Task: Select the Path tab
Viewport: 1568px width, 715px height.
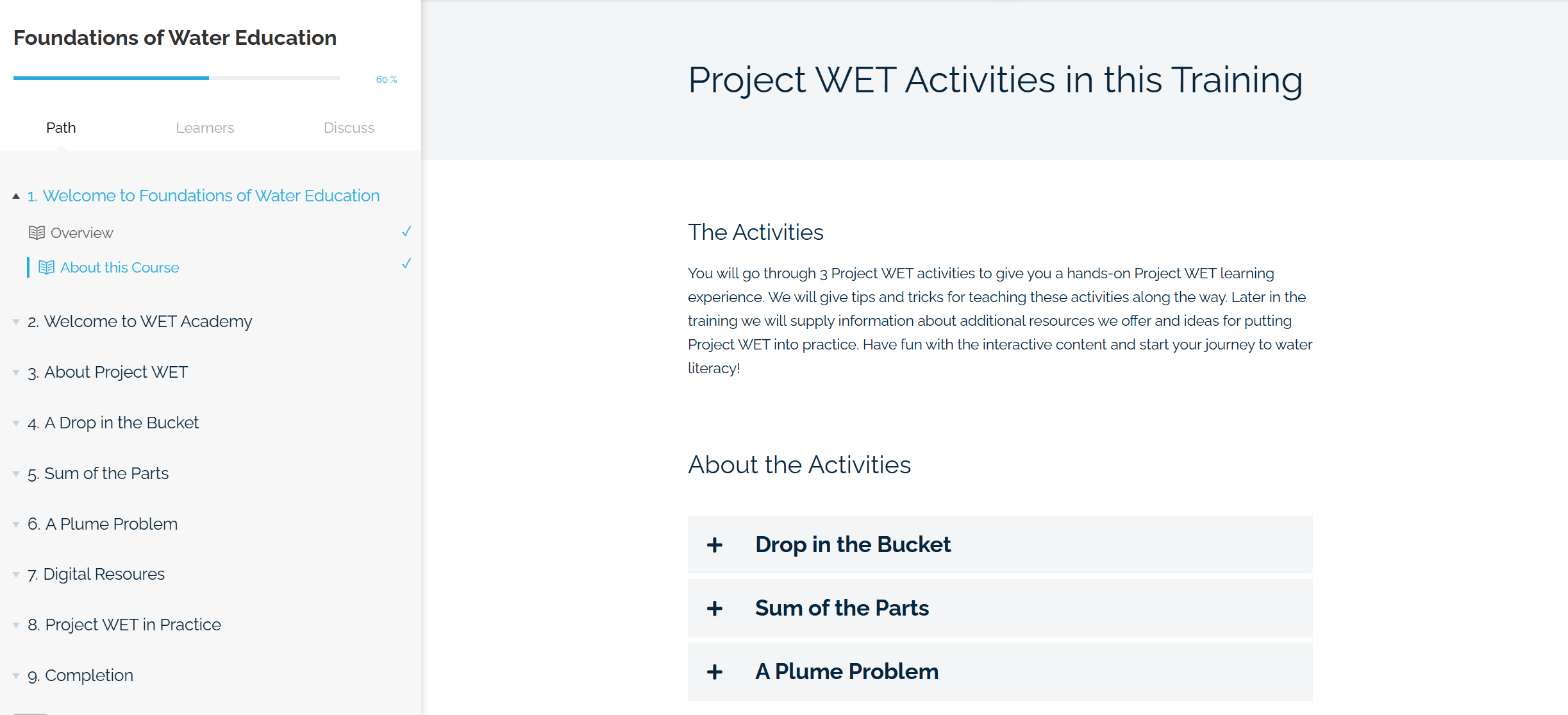Action: (61, 128)
